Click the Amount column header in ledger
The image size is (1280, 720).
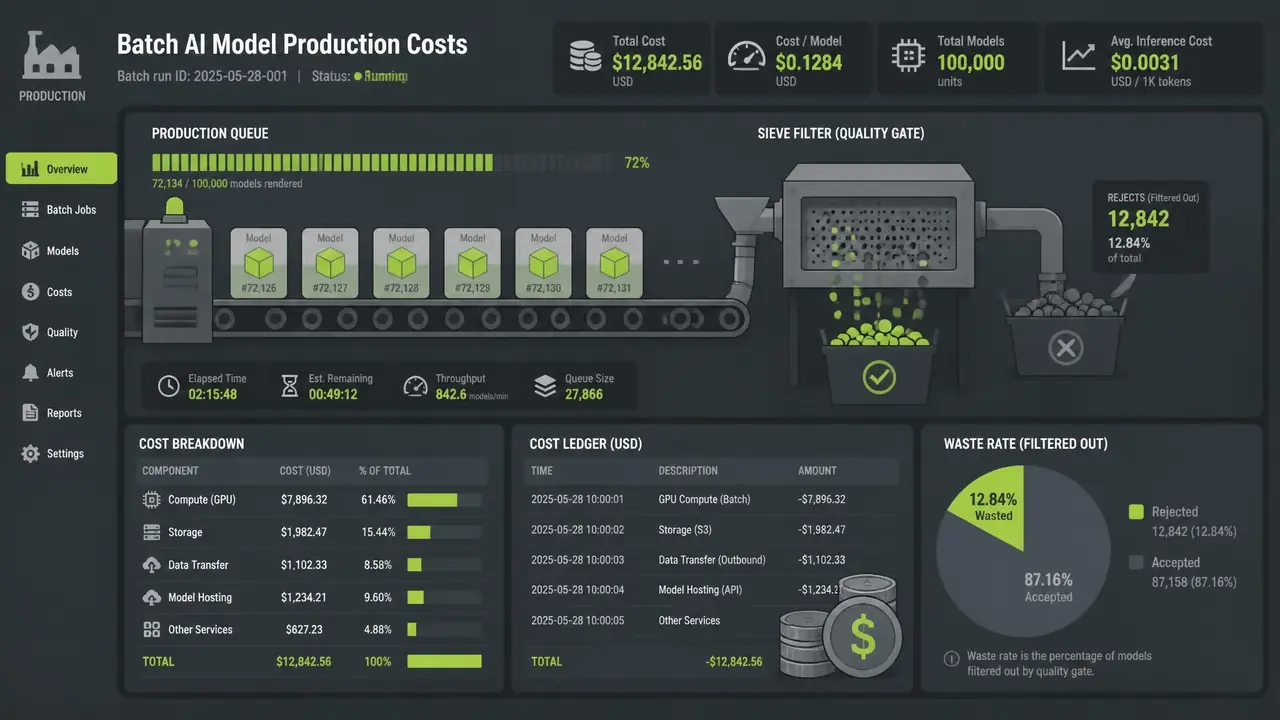click(x=817, y=471)
